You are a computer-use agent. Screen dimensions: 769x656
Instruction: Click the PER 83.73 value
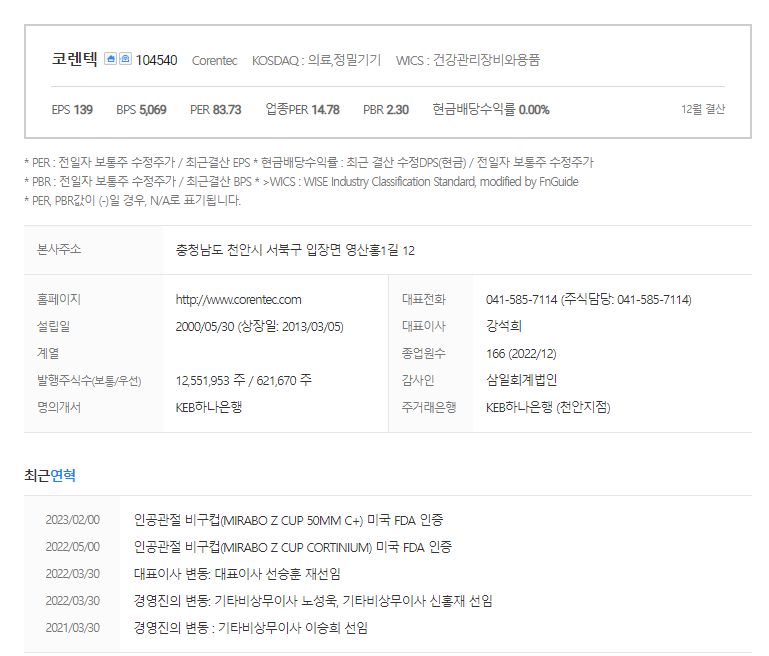coord(216,110)
